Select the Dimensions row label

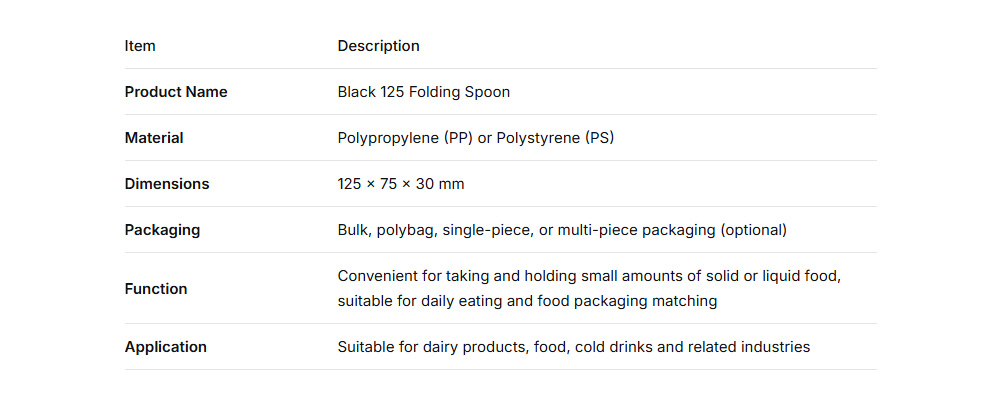(167, 184)
